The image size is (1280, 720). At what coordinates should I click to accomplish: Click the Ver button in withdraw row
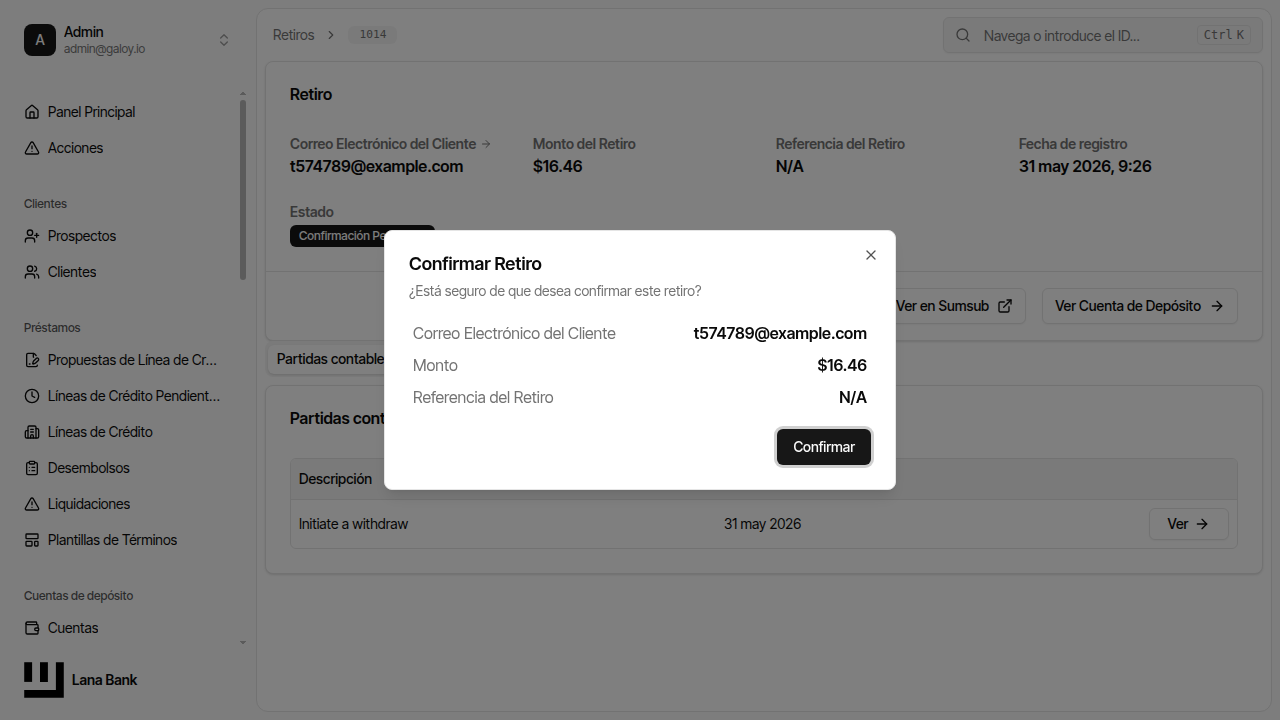click(1188, 524)
